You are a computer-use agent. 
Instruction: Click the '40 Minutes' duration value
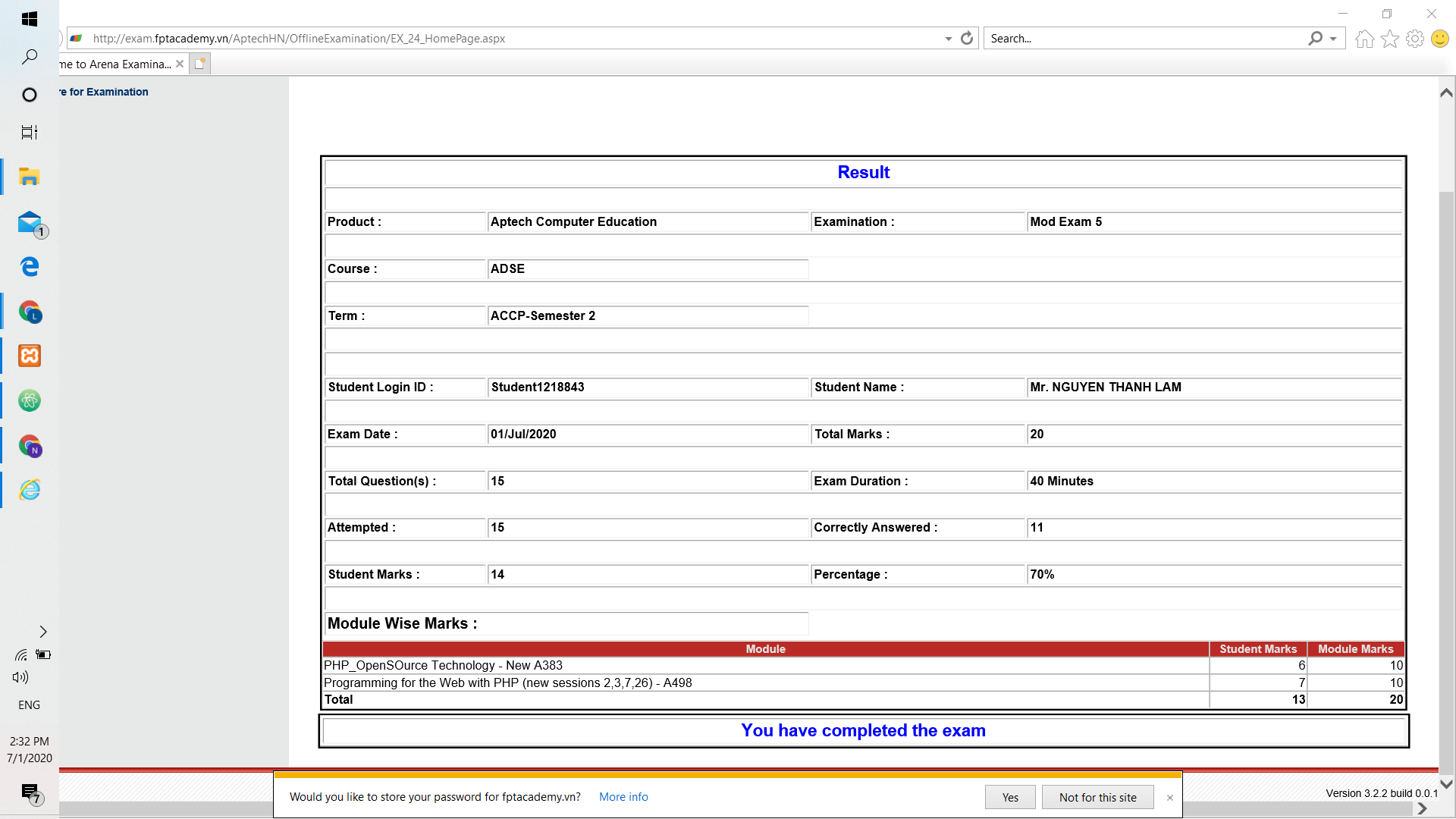1062,481
